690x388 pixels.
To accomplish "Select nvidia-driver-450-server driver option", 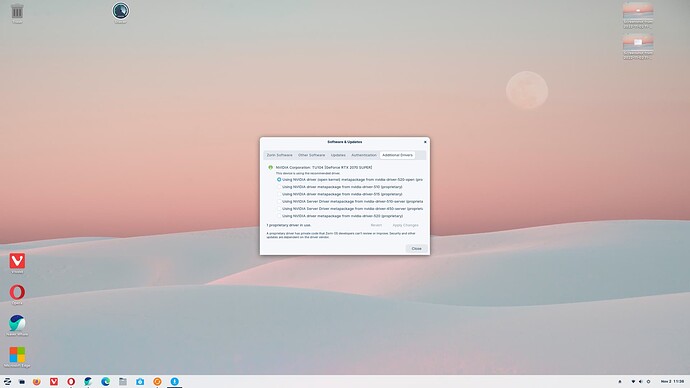I will tap(350, 209).
